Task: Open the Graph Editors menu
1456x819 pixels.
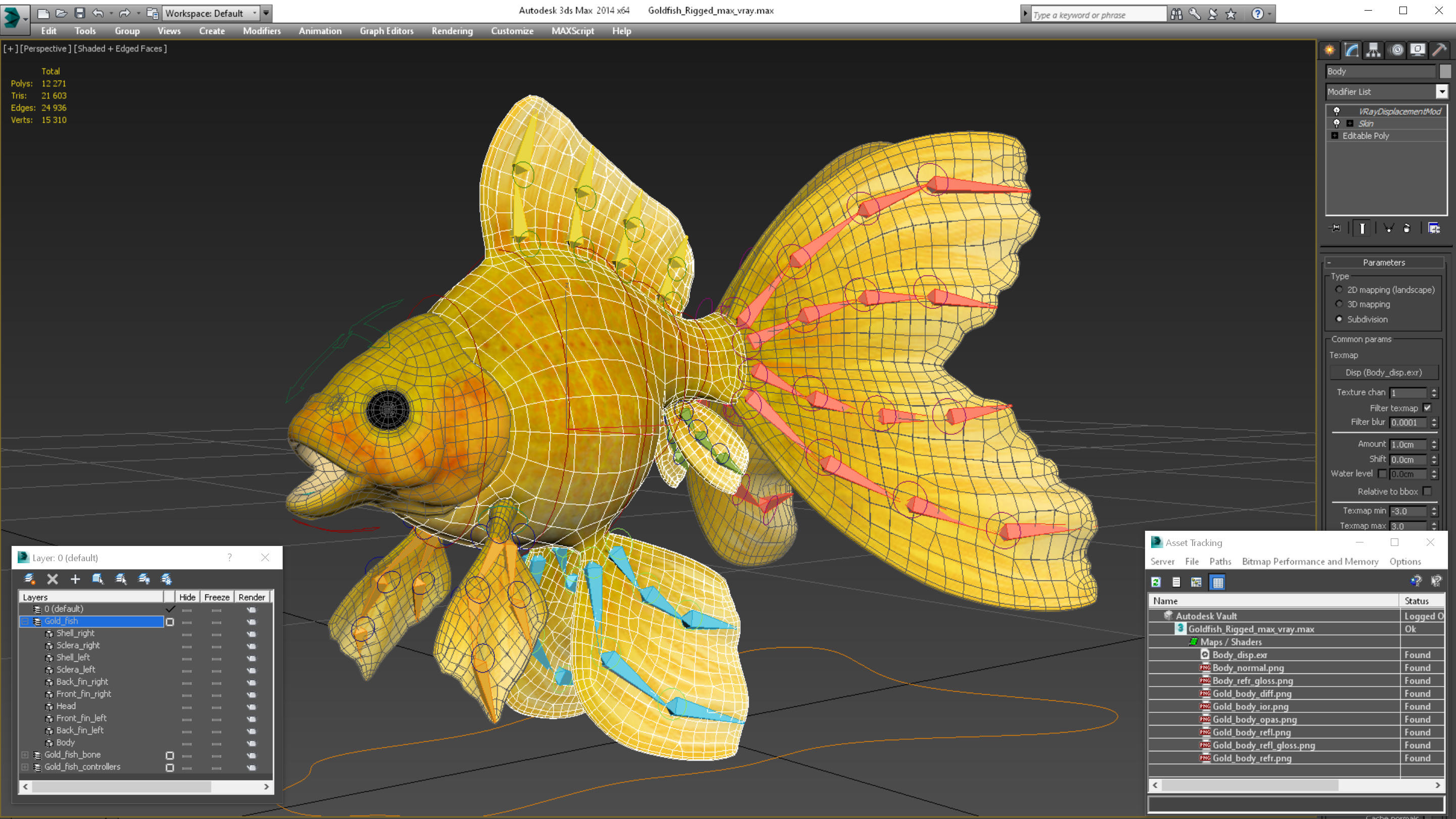Action: pos(386,31)
